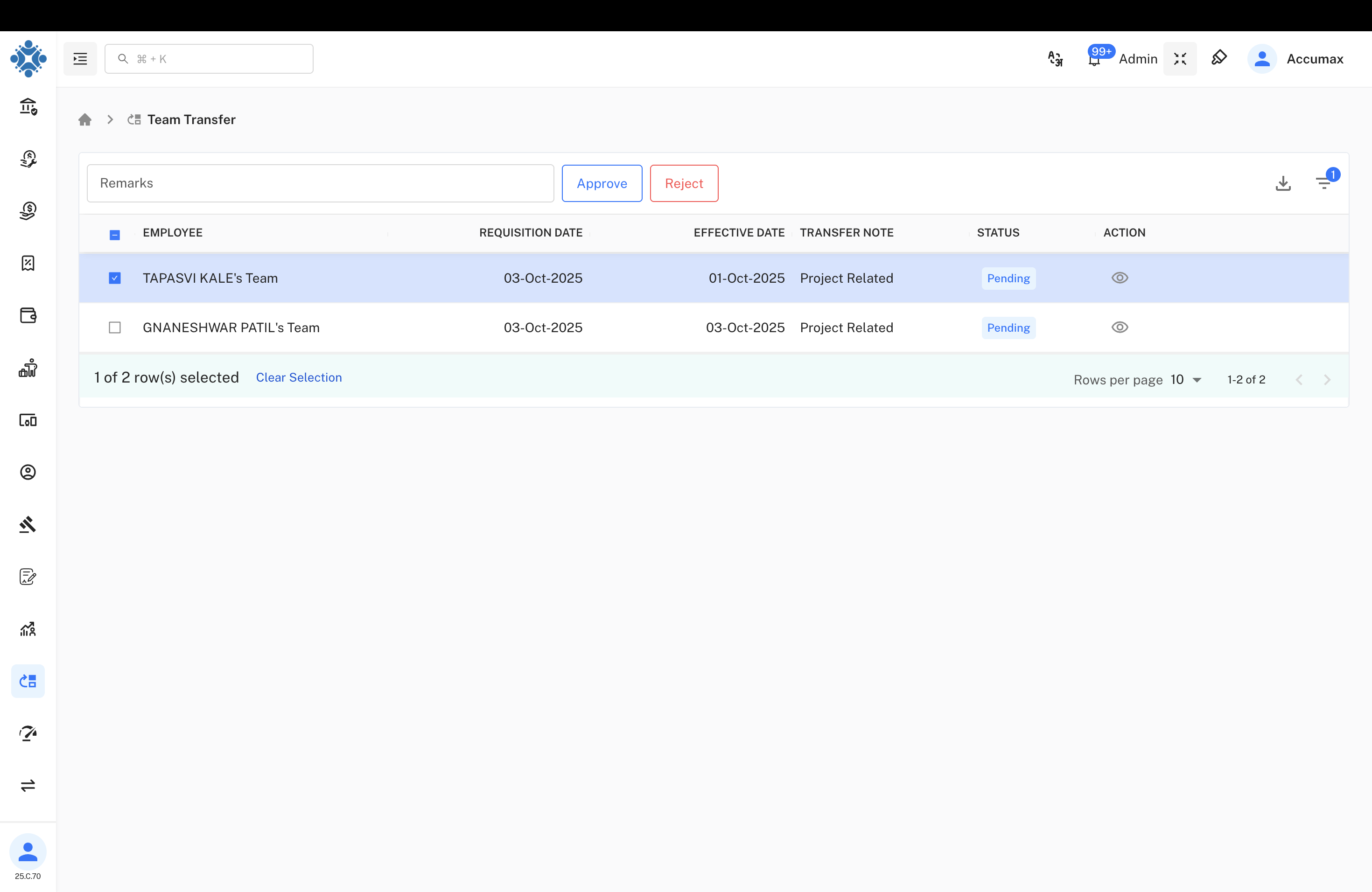Click the Approve button
The image size is (1372, 892).
(601, 183)
